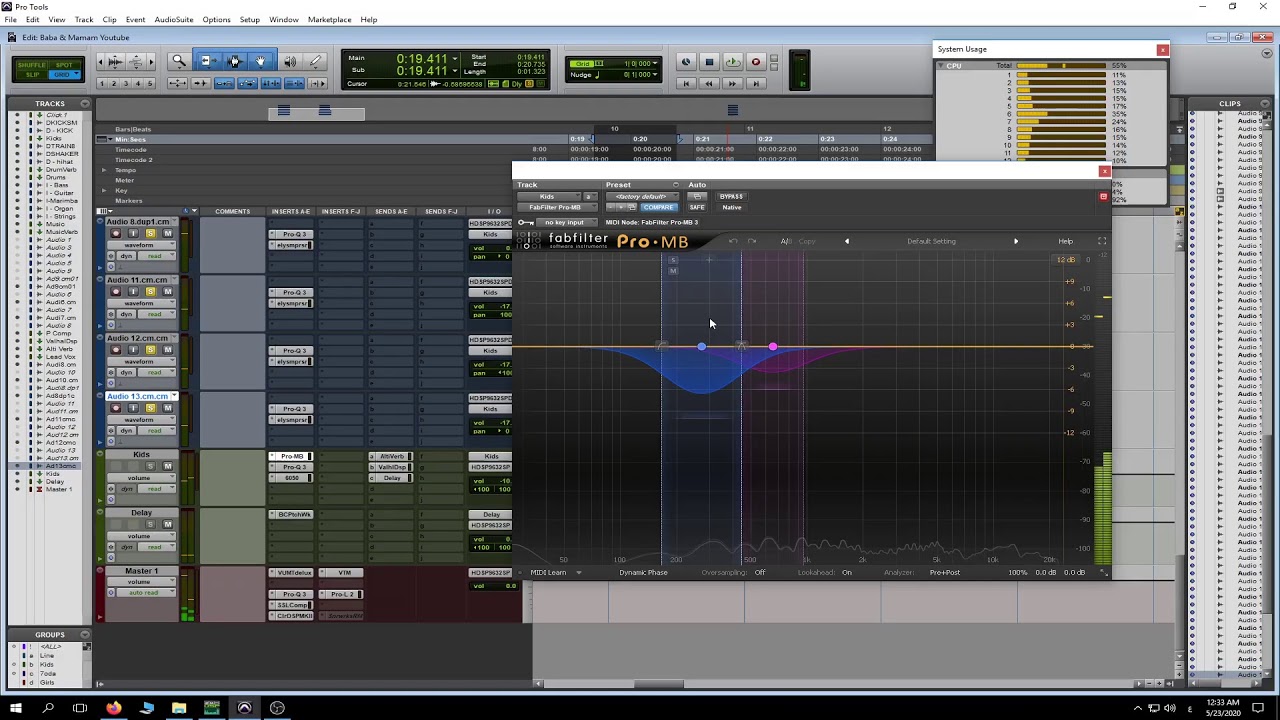This screenshot has width=1280, height=720.
Task: Open the File menu
Action: 10,20
